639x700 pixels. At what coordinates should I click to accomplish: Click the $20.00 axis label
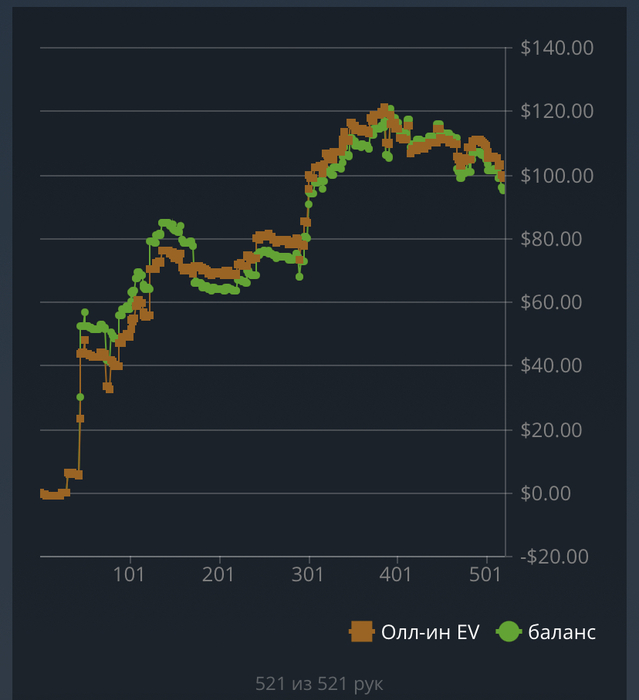[x=551, y=430]
